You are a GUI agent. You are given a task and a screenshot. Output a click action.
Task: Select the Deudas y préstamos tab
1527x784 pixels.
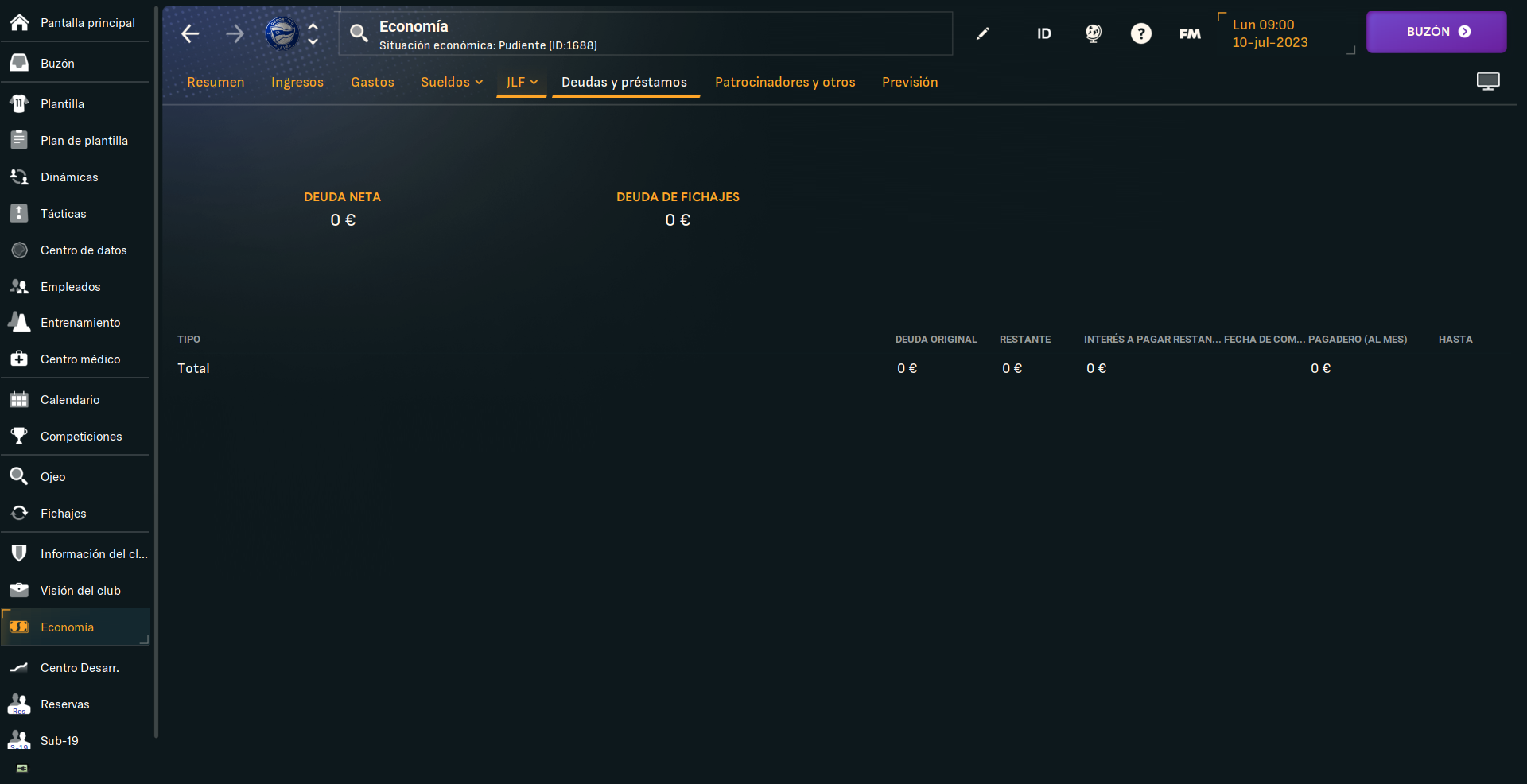[624, 82]
